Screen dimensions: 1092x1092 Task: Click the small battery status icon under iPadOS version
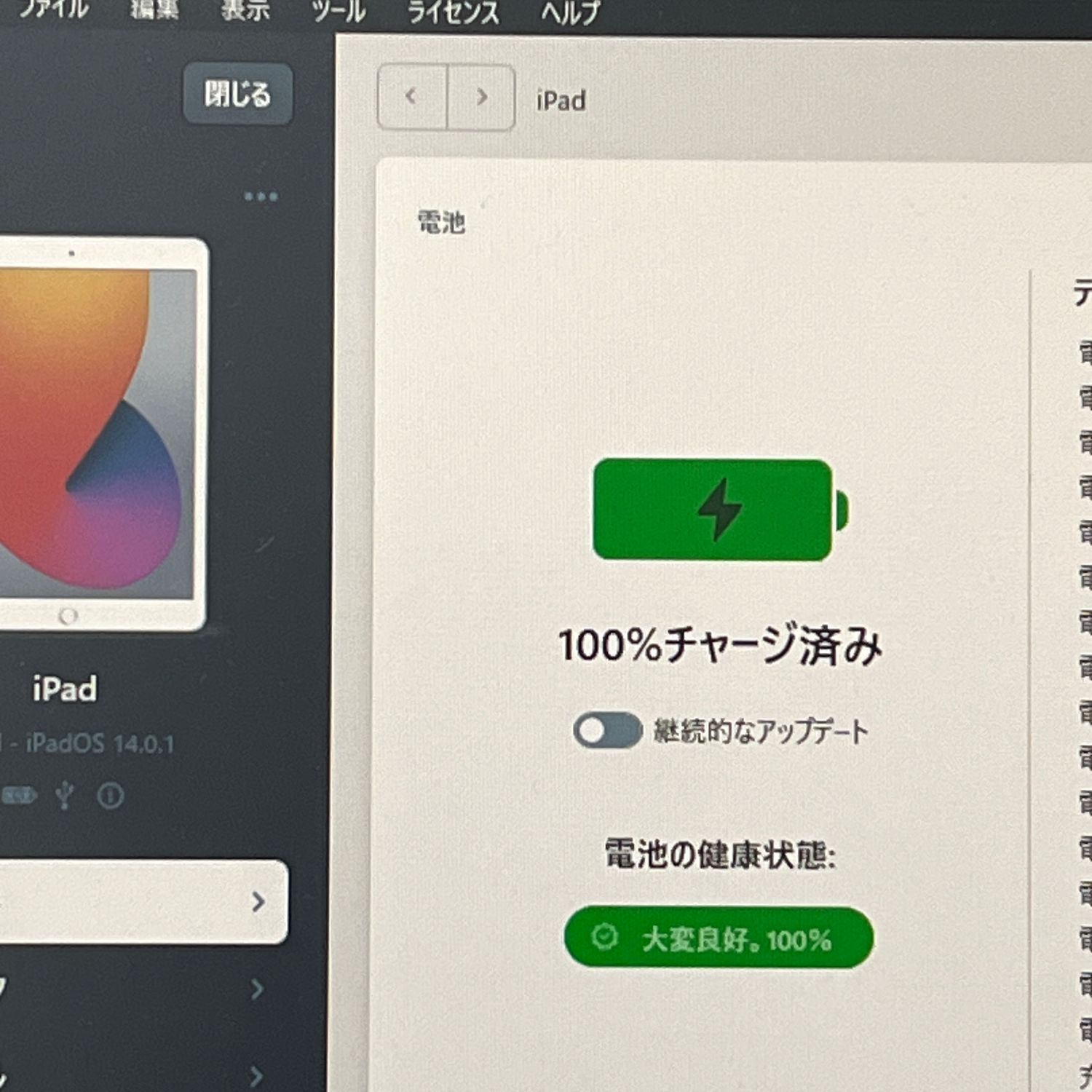(x=19, y=796)
